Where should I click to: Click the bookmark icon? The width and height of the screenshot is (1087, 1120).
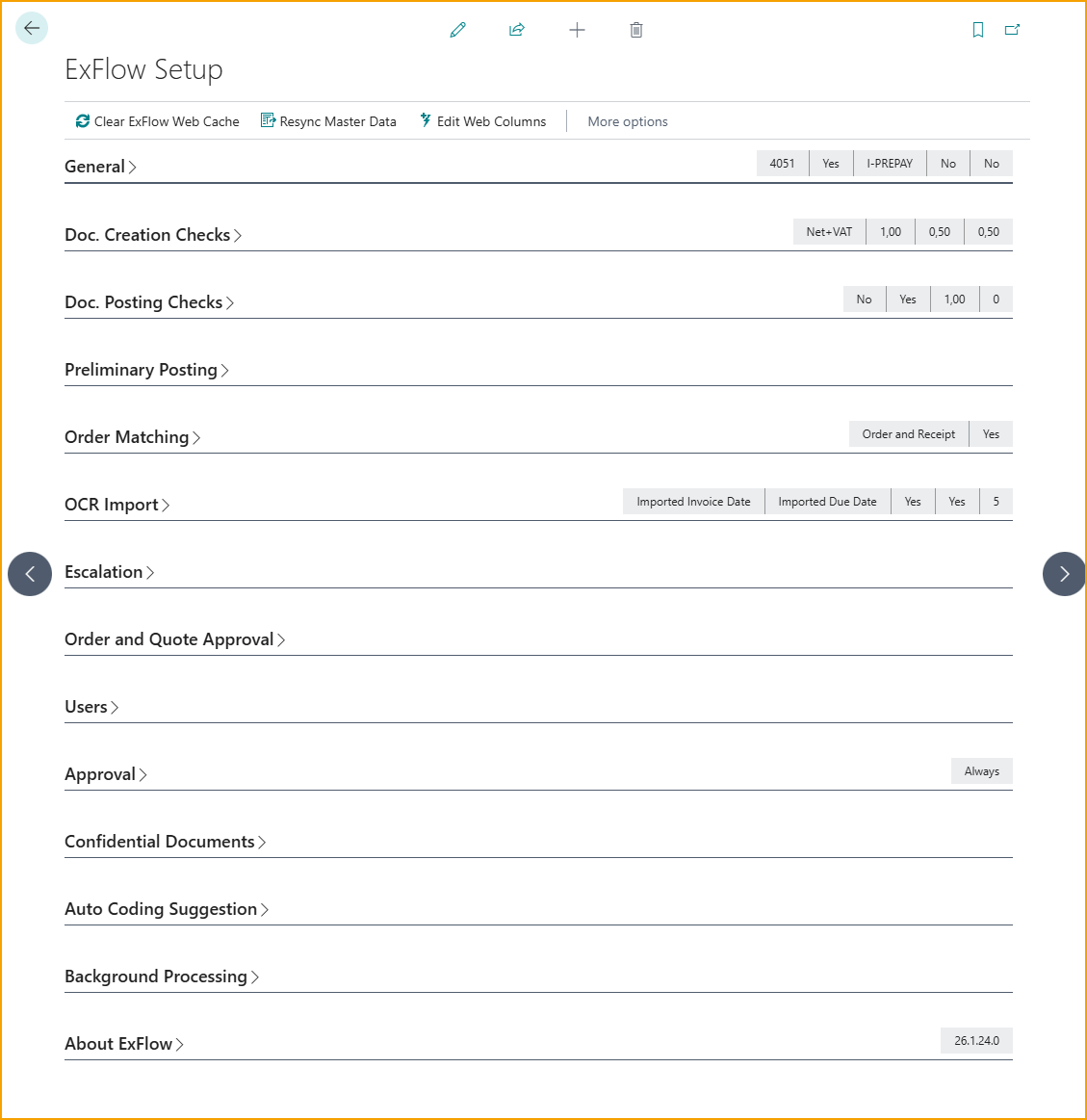[x=977, y=30]
